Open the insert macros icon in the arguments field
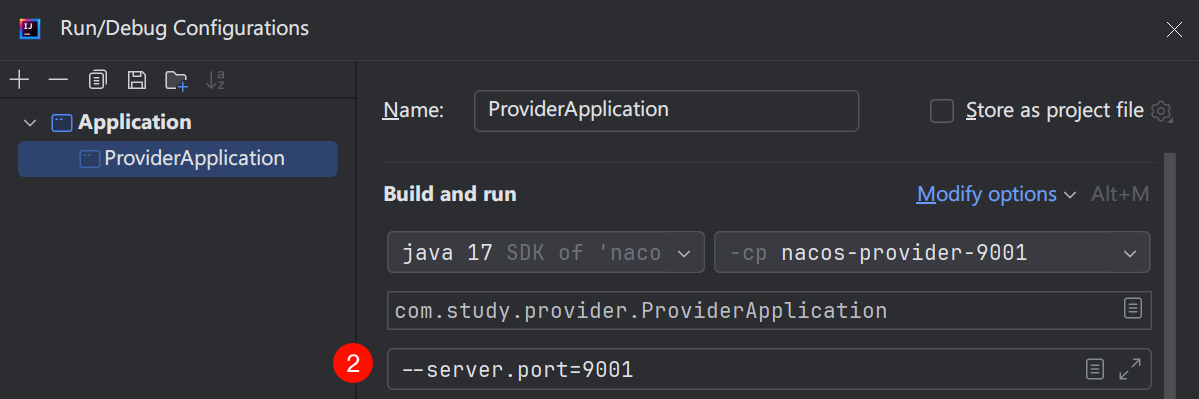 1095,370
